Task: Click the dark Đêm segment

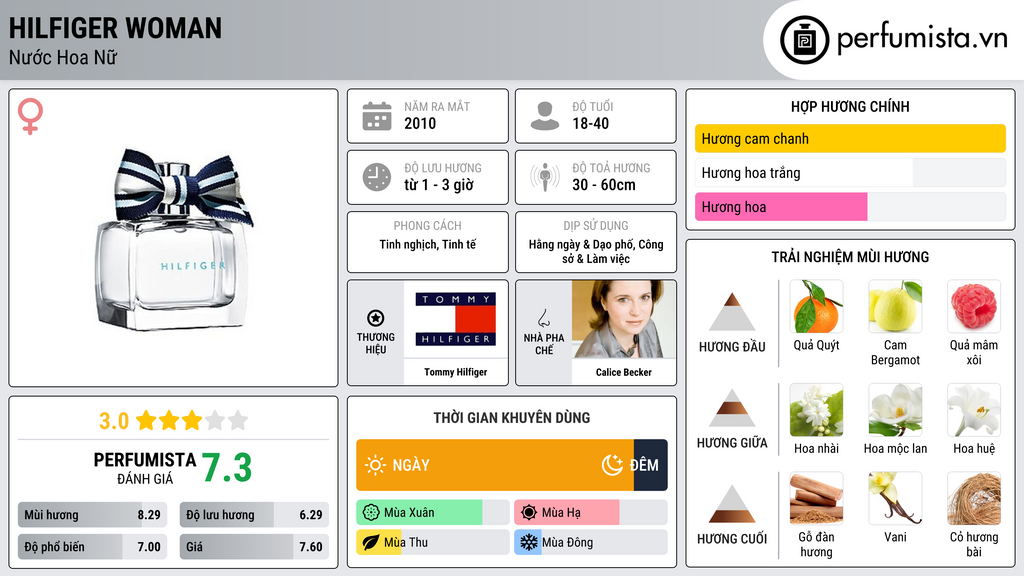Action: click(x=650, y=465)
